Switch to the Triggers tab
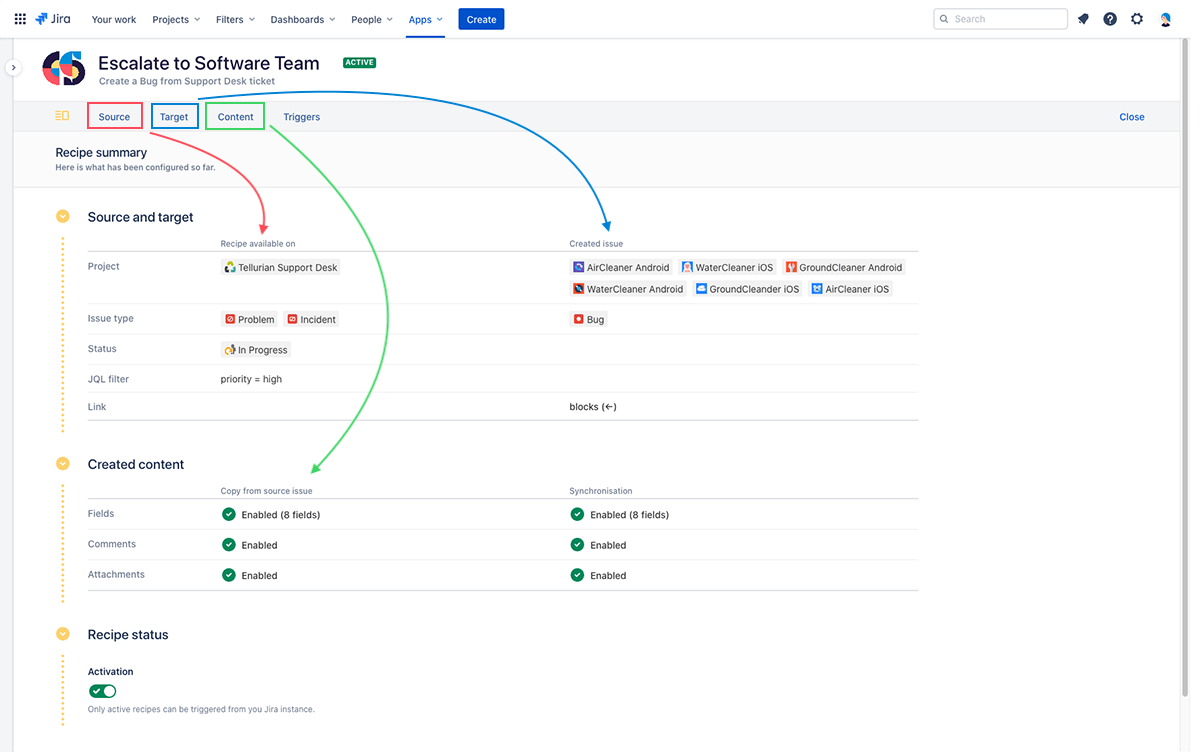The image size is (1200, 752). (301, 117)
